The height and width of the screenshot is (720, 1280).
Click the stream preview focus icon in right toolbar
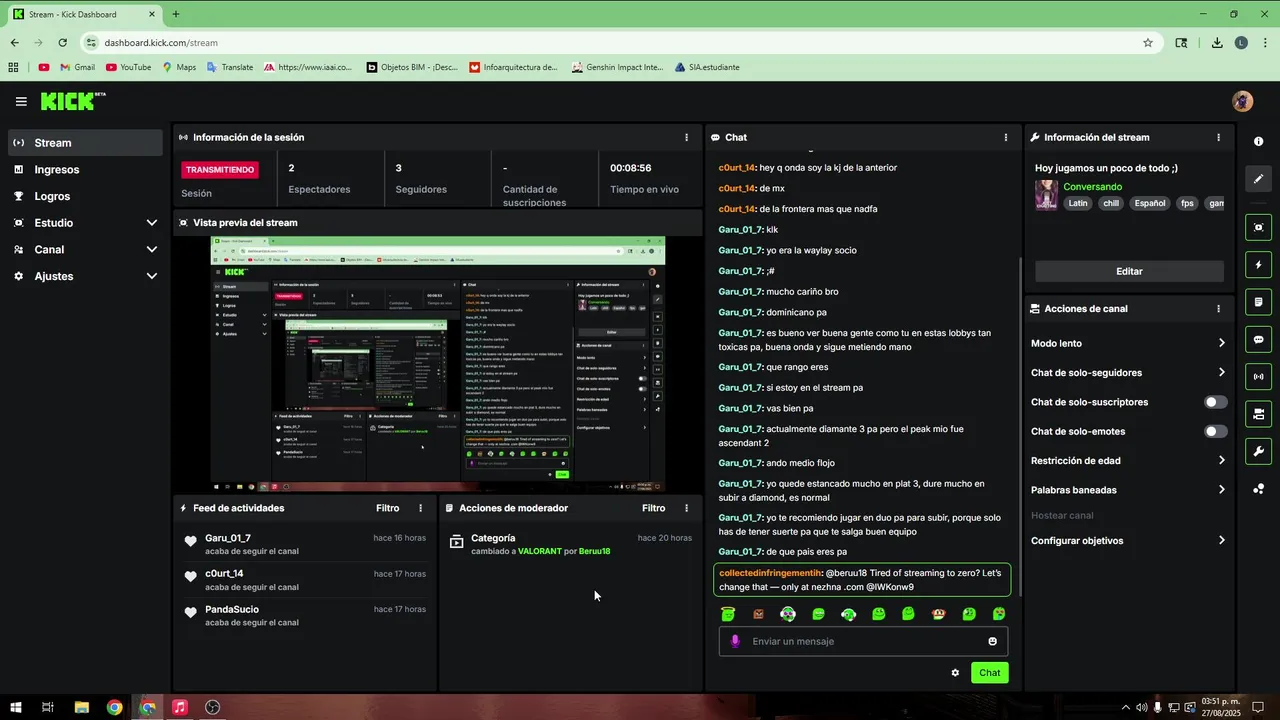pos(1258,228)
